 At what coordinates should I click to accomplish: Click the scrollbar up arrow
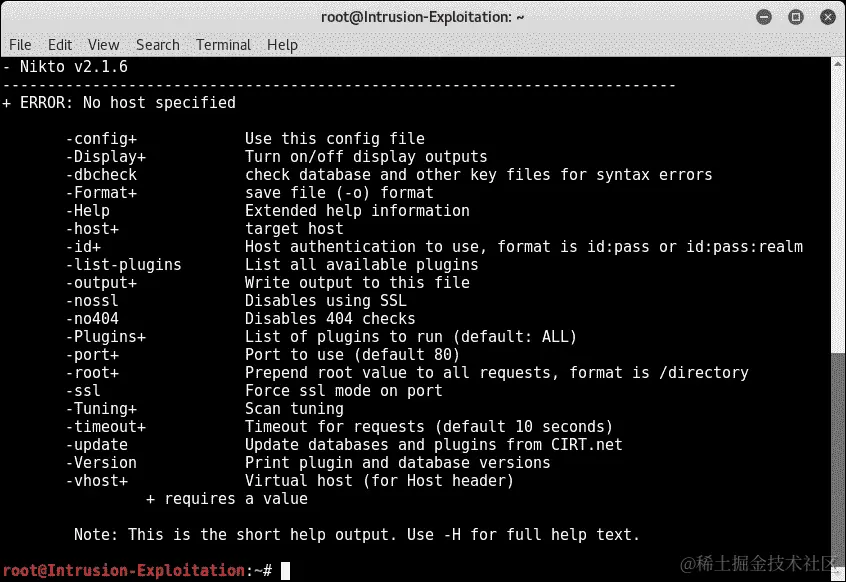pyautogui.click(x=838, y=64)
